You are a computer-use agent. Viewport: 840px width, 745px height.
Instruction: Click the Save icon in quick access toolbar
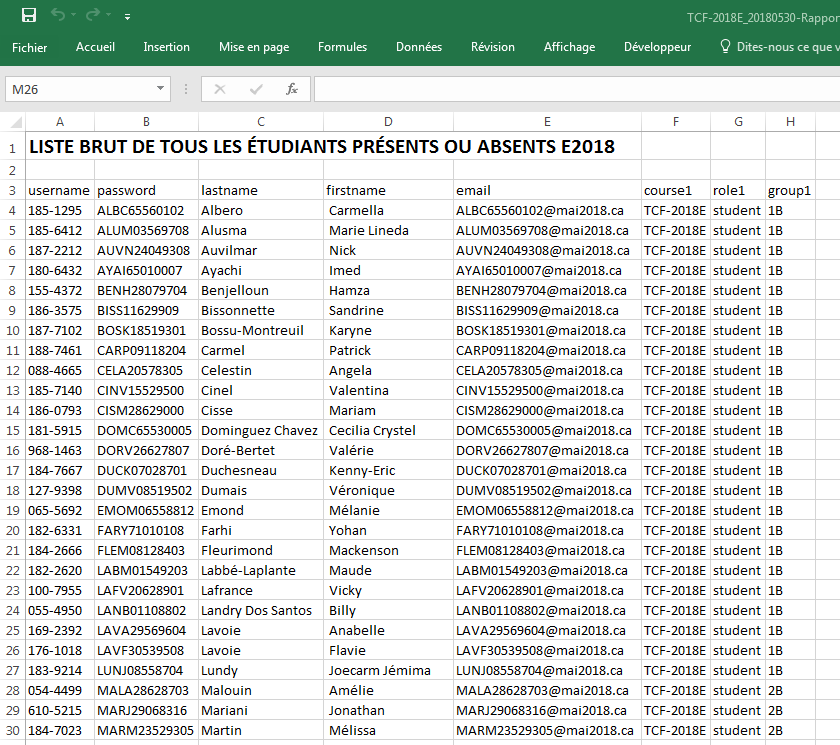pyautogui.click(x=29, y=16)
